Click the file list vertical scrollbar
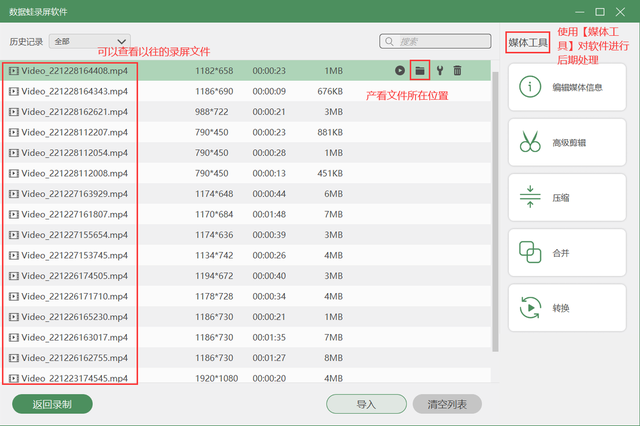The height and width of the screenshot is (426, 640). click(495, 211)
